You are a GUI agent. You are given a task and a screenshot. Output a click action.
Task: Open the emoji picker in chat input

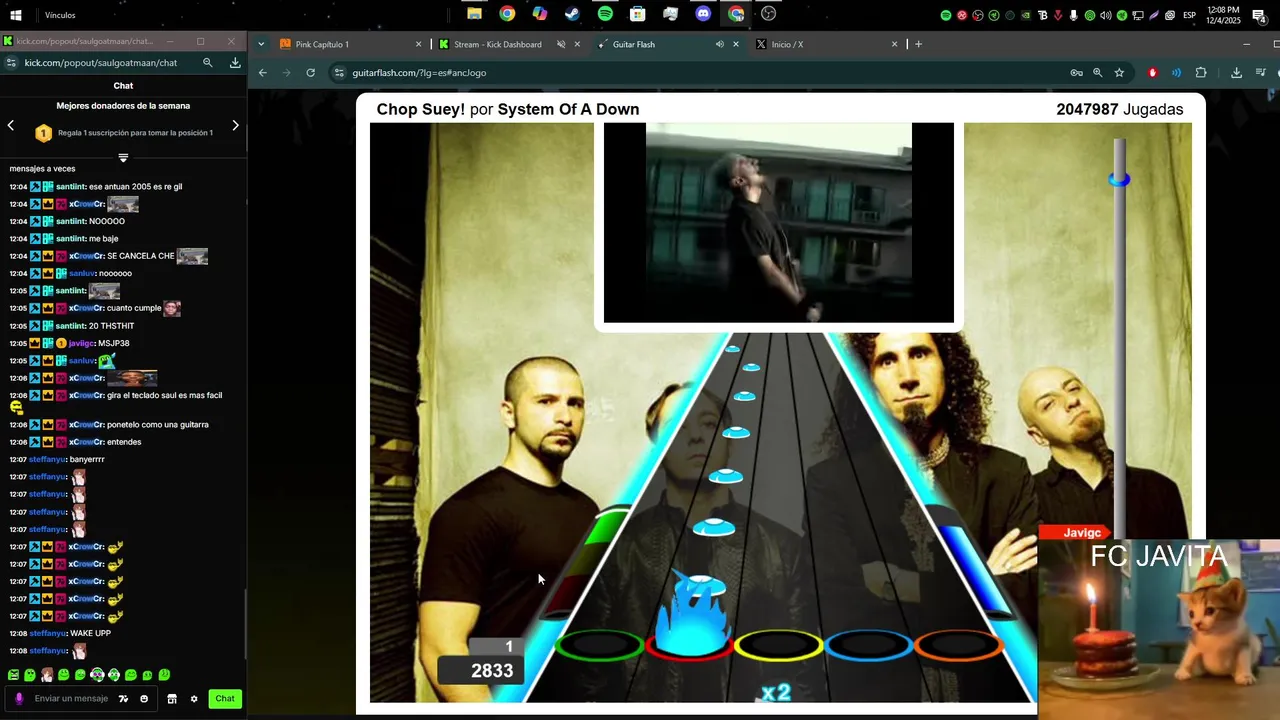click(x=144, y=699)
